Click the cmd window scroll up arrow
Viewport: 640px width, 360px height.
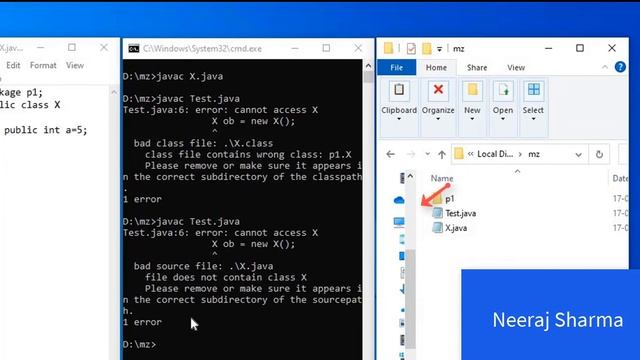point(368,65)
